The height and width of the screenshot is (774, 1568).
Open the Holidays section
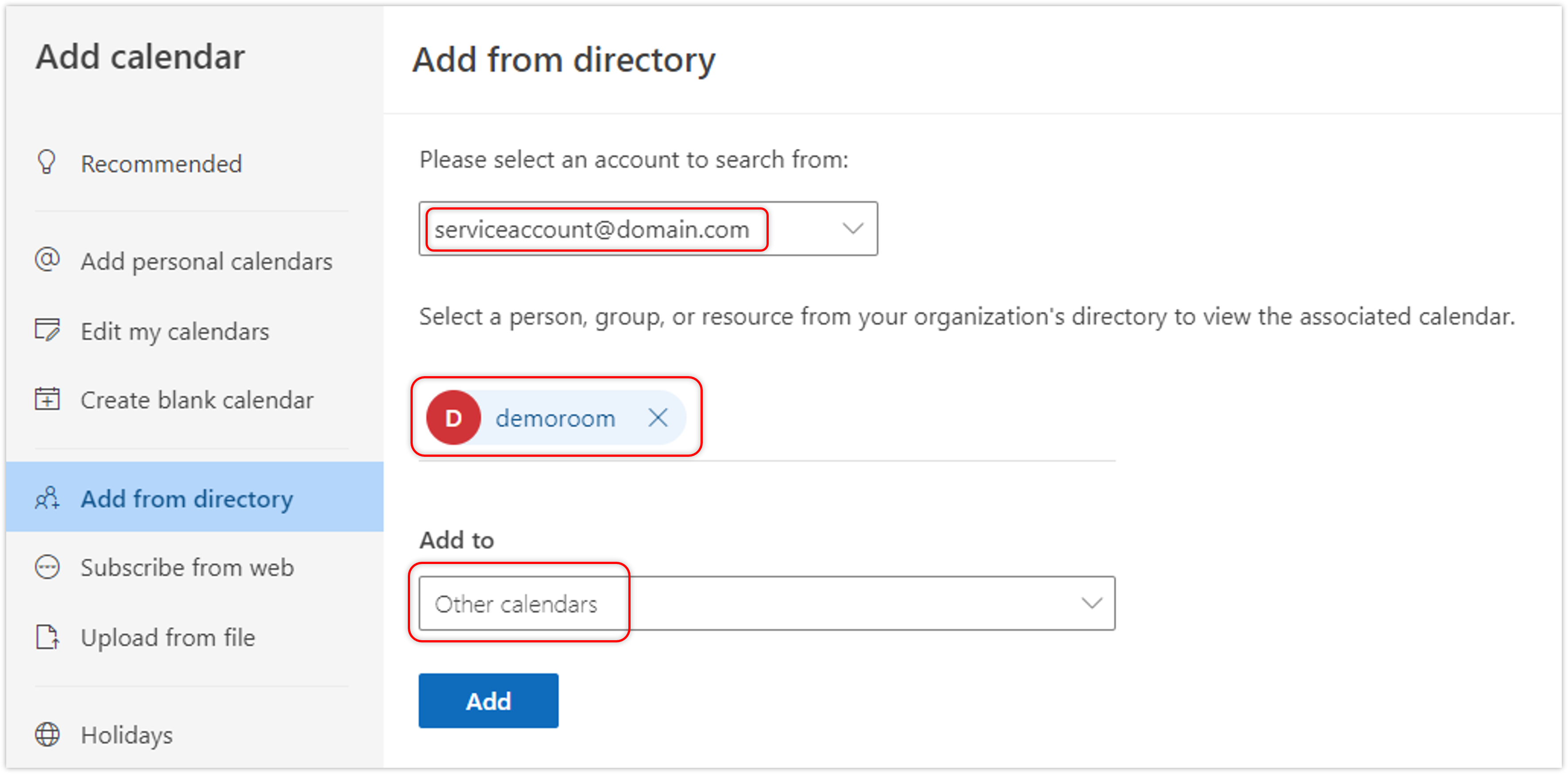pyautogui.click(x=195, y=735)
